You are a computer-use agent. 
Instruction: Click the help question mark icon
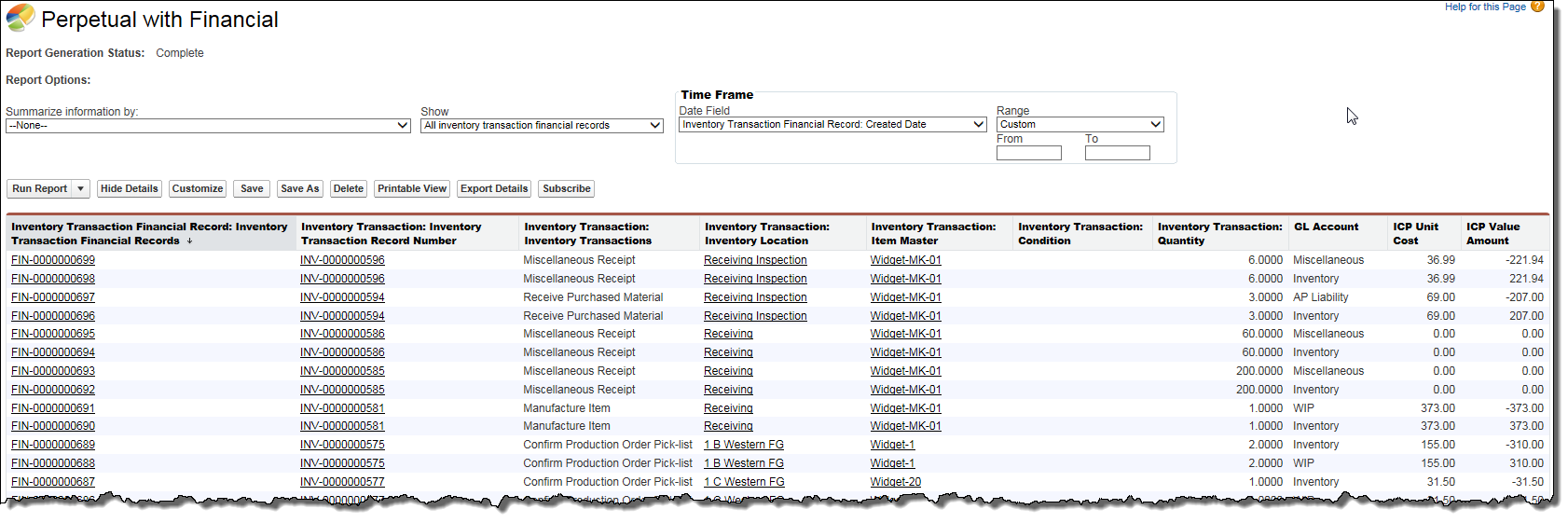click(1537, 7)
